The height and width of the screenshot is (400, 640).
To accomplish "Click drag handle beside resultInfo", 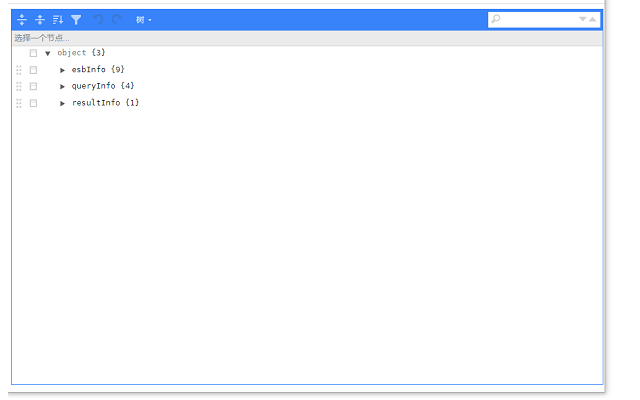I will 19,103.
